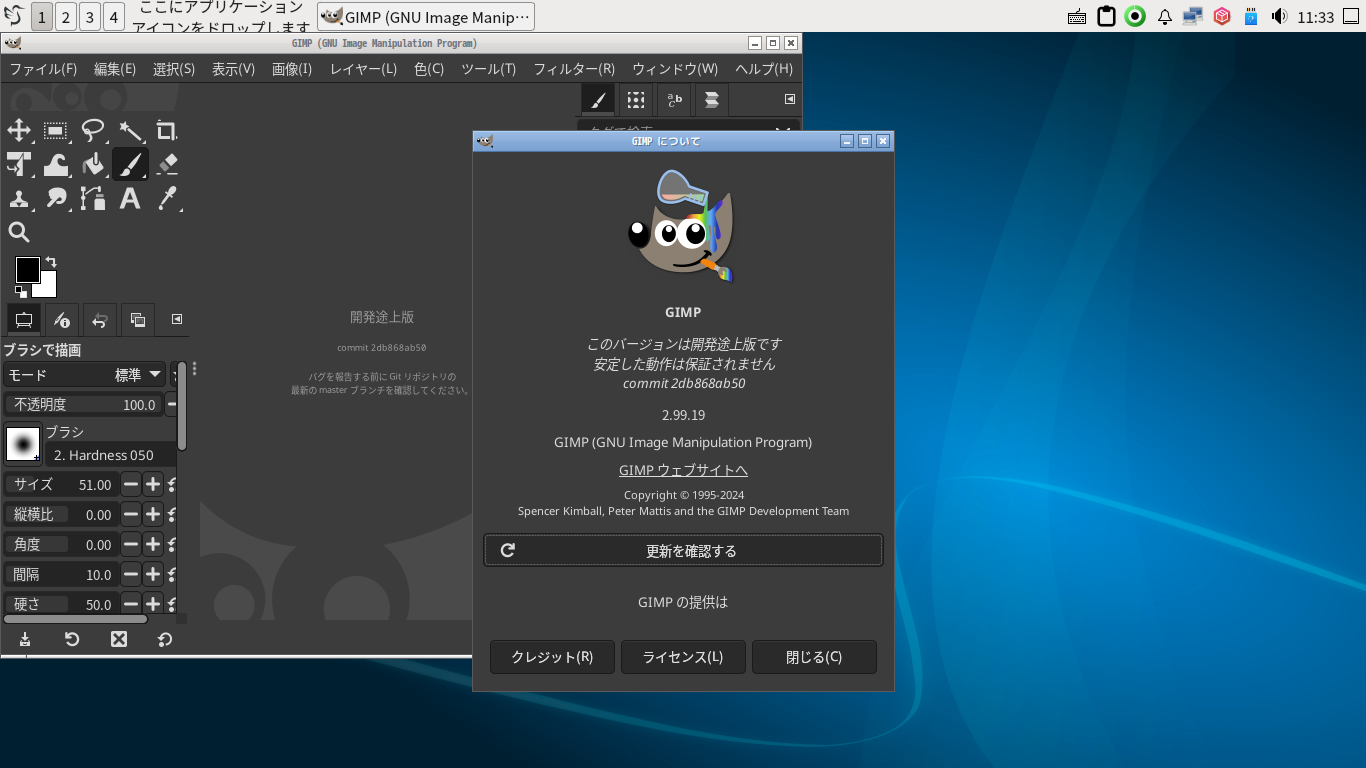Select the Crop tool

pyautogui.click(x=167, y=130)
